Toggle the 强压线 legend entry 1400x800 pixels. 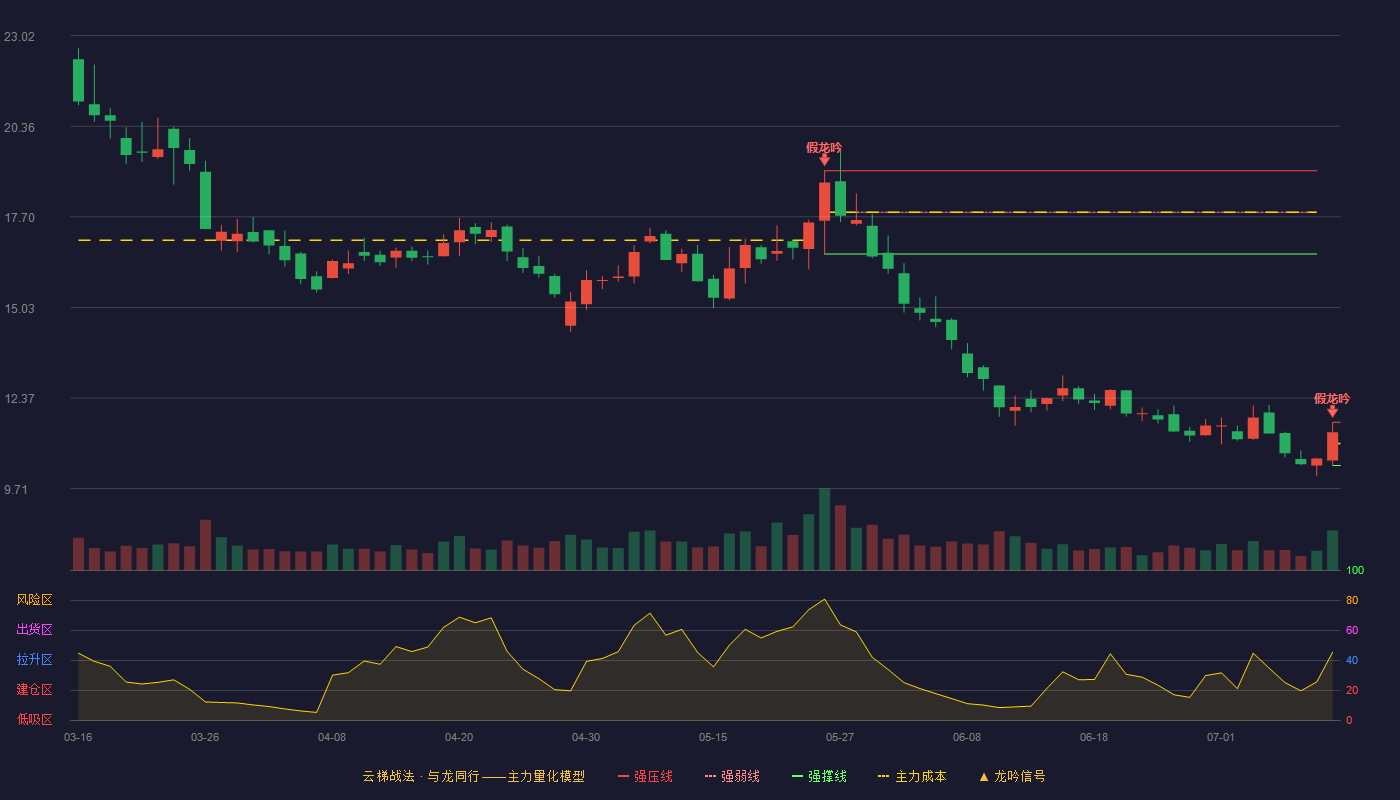[645, 776]
